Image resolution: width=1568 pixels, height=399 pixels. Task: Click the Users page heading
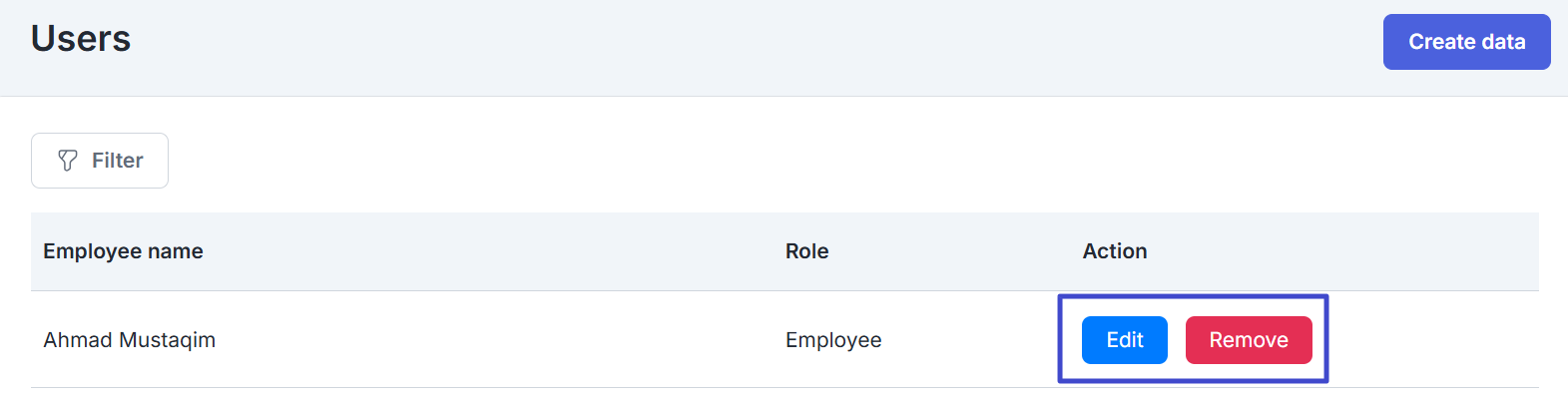81,39
